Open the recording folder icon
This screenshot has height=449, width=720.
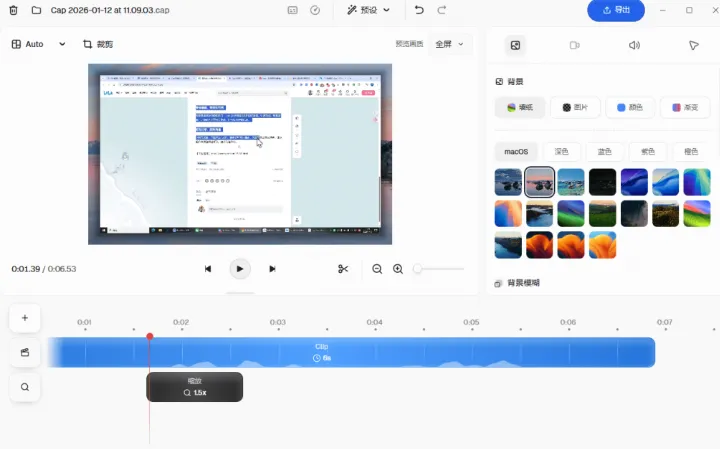click(36, 10)
